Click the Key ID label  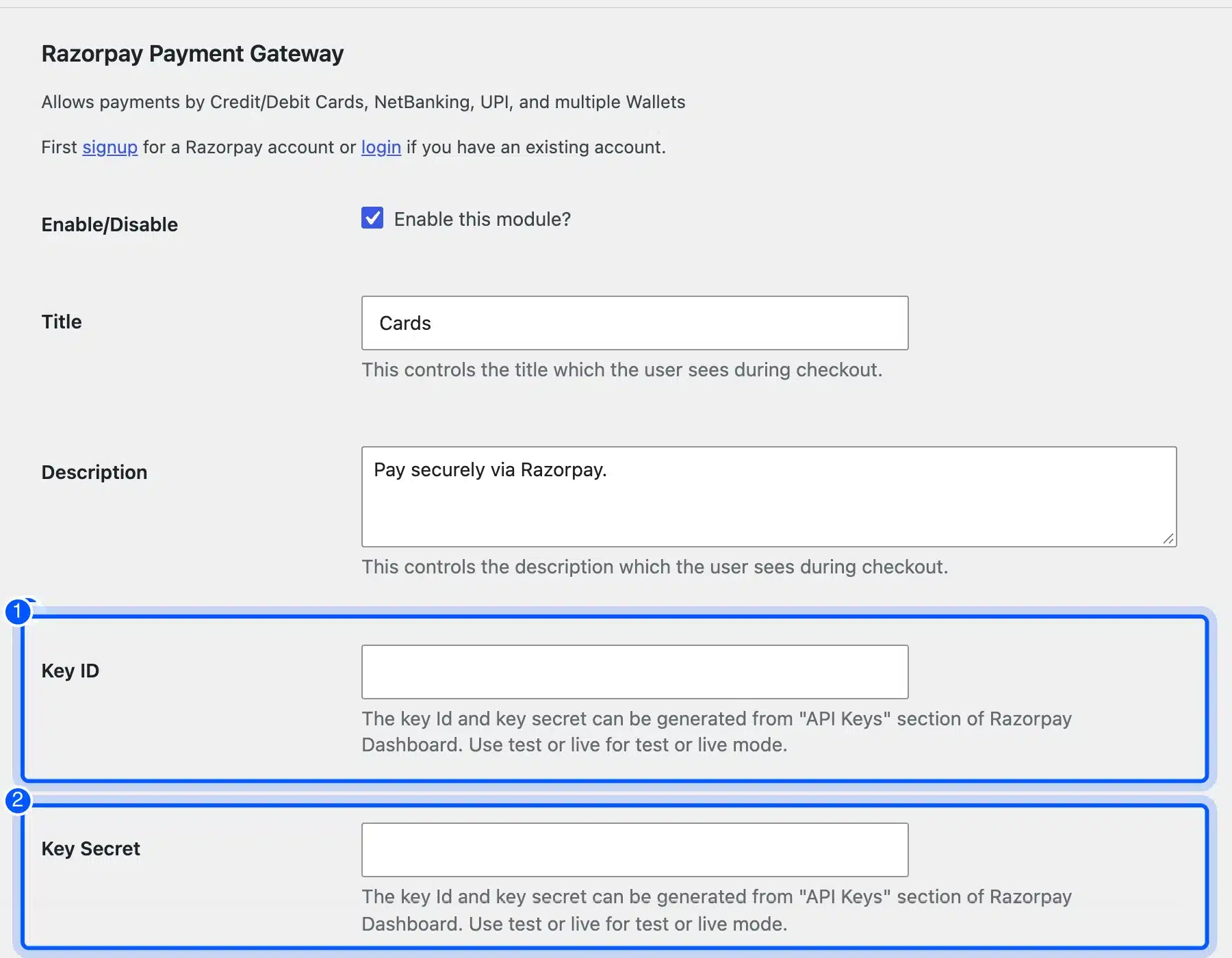coord(70,671)
